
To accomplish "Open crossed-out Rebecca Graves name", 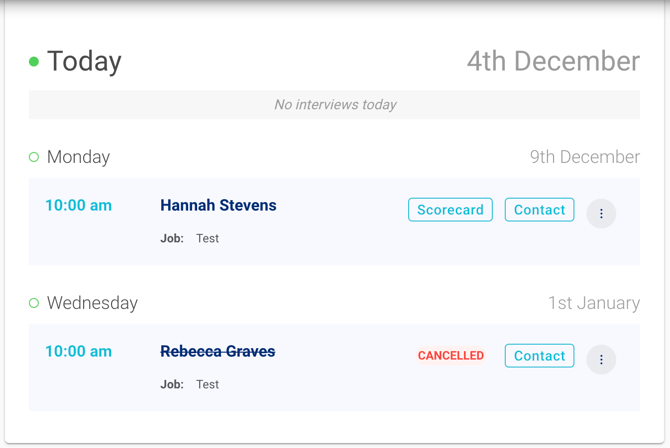I will click(217, 351).
